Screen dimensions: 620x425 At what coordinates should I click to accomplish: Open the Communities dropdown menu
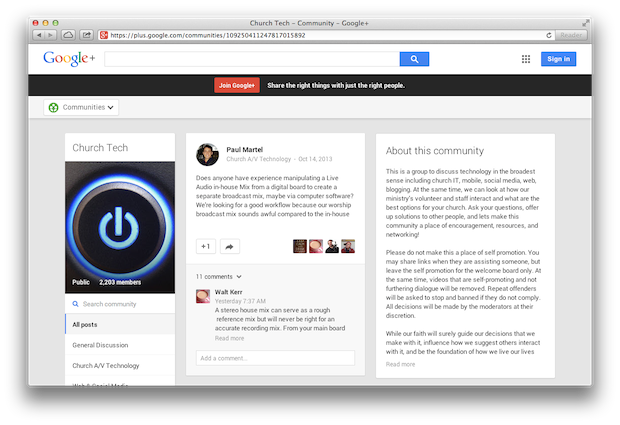[81, 107]
